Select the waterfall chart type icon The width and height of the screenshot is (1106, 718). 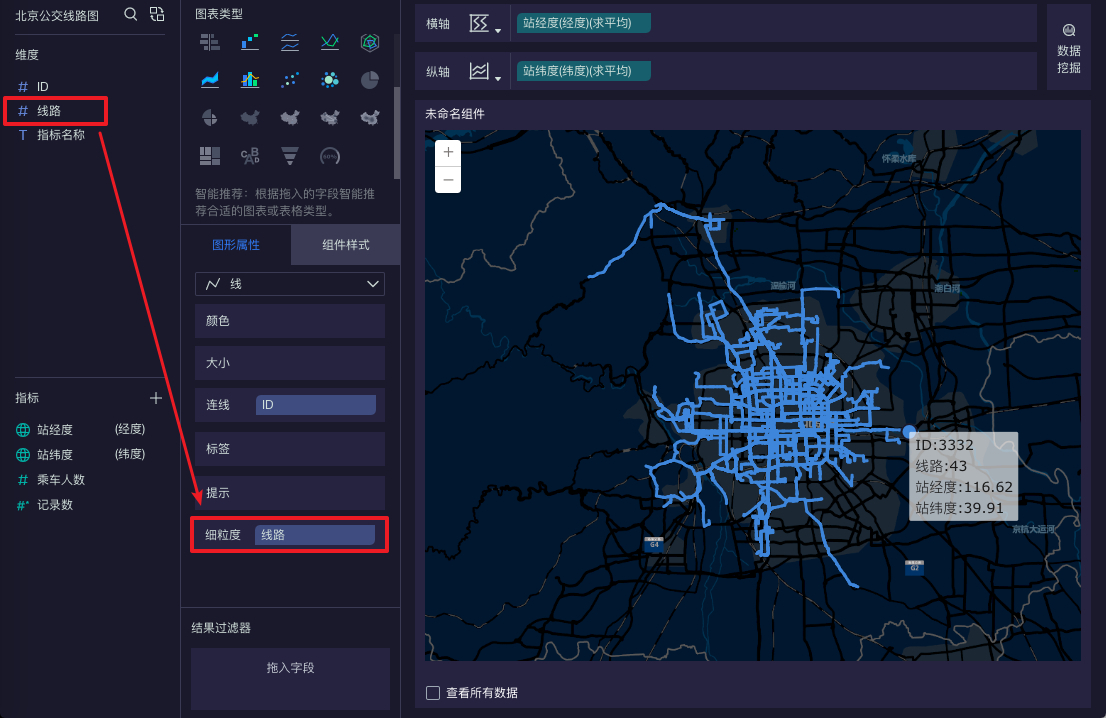(250, 42)
